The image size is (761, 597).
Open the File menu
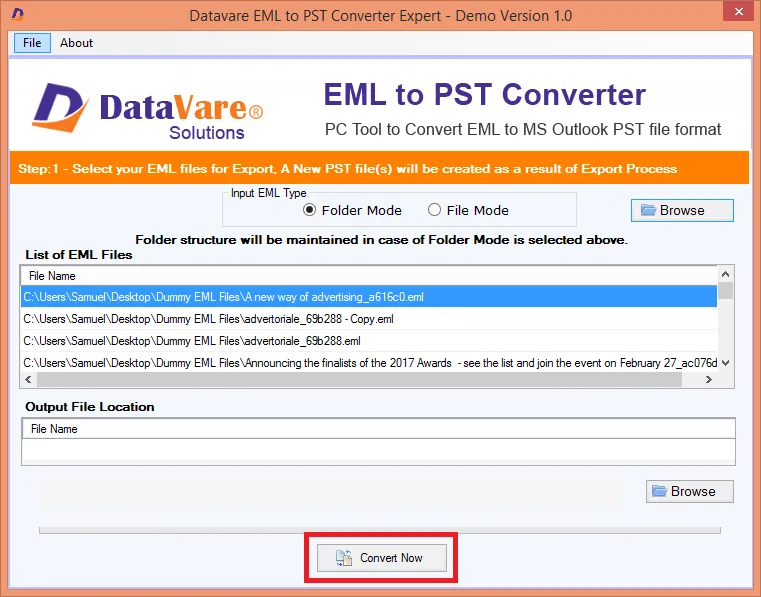tap(32, 43)
